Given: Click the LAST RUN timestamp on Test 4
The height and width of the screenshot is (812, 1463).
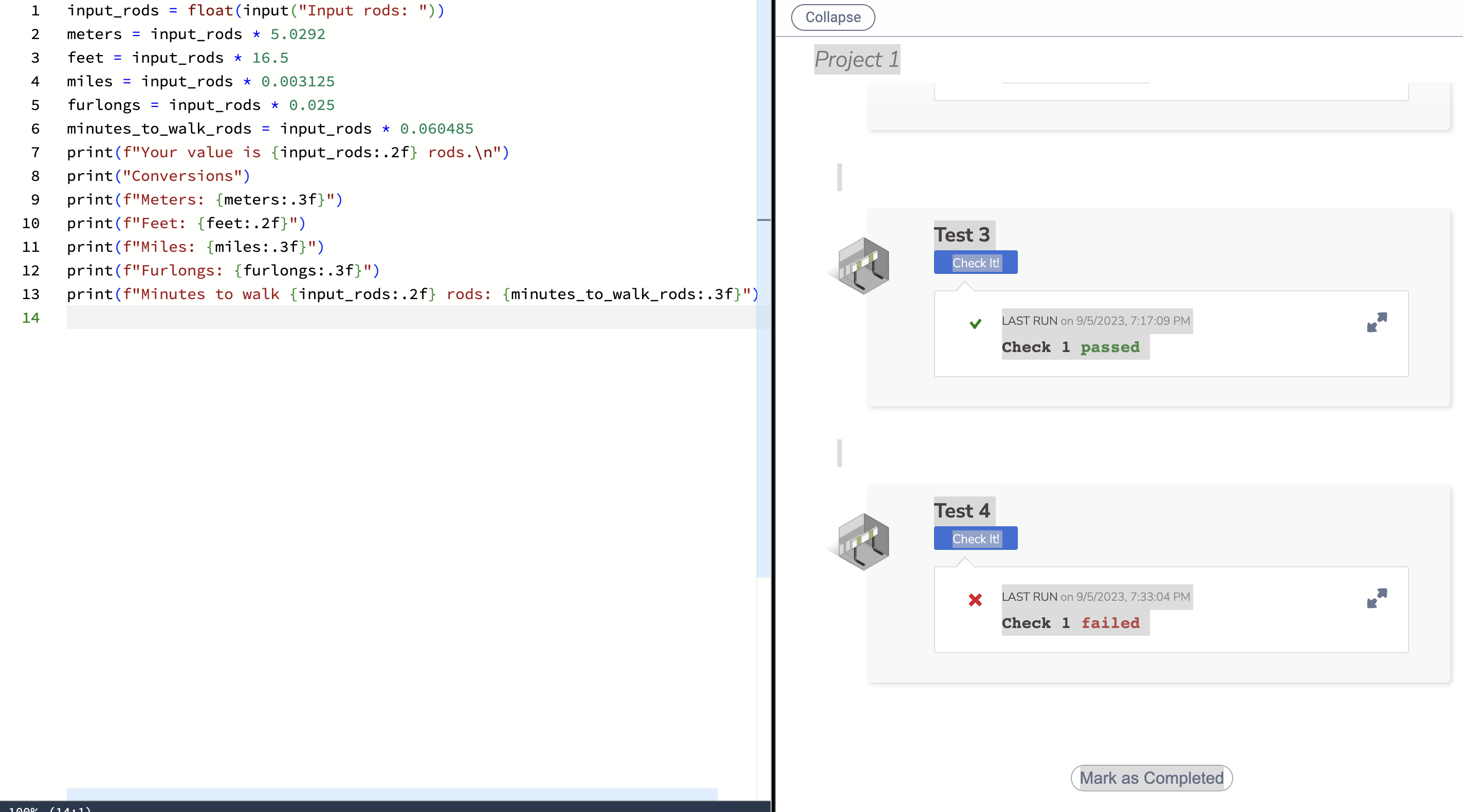Looking at the screenshot, I should (x=1095, y=596).
